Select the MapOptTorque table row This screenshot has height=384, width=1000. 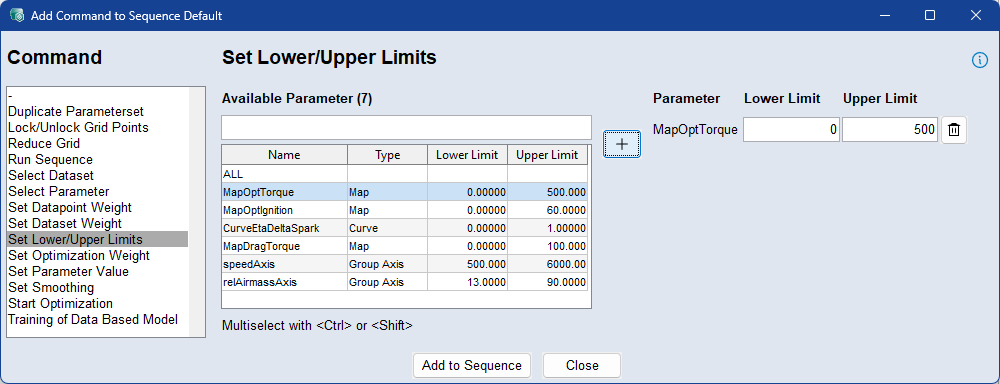404,191
